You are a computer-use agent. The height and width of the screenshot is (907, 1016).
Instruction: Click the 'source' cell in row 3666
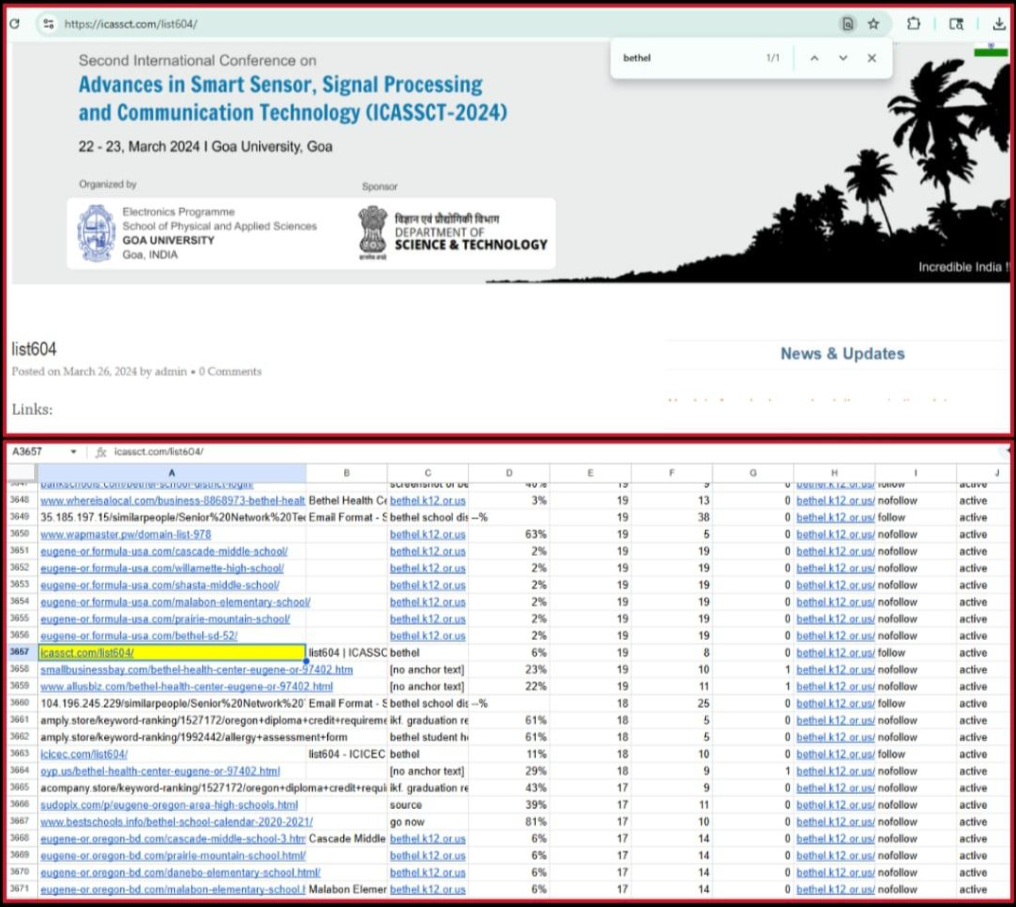(x=428, y=805)
